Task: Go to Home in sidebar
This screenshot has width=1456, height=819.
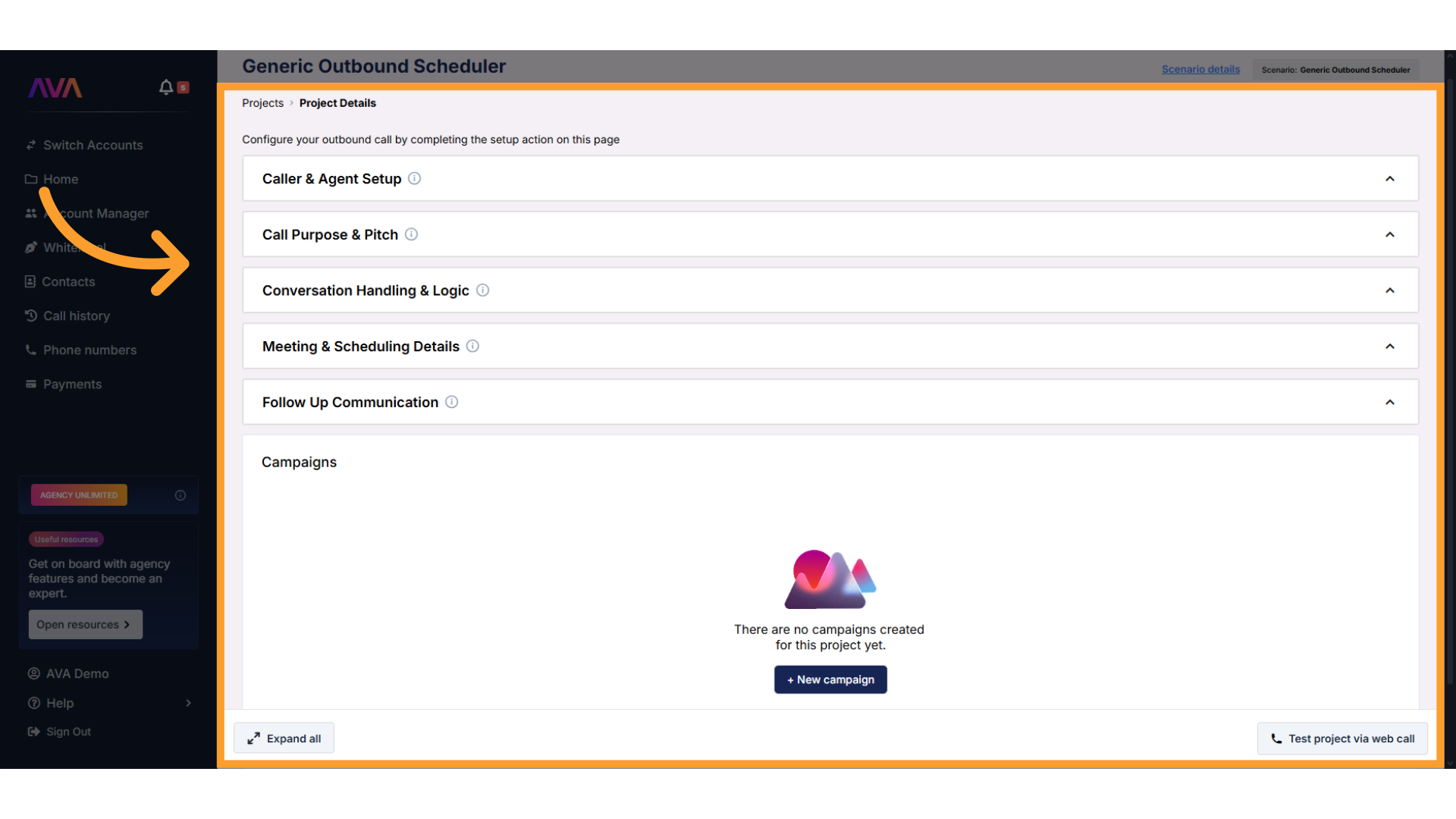Action: 61,179
